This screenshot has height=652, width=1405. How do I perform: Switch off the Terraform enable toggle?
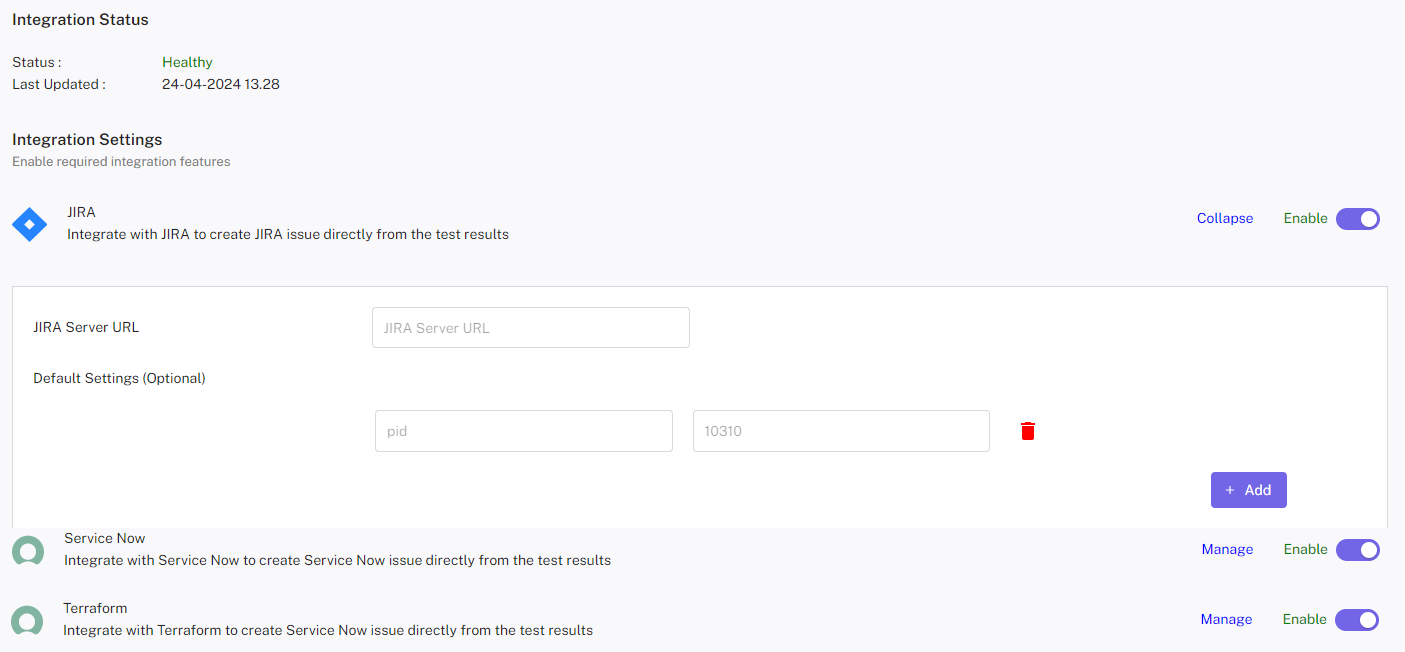point(1357,620)
